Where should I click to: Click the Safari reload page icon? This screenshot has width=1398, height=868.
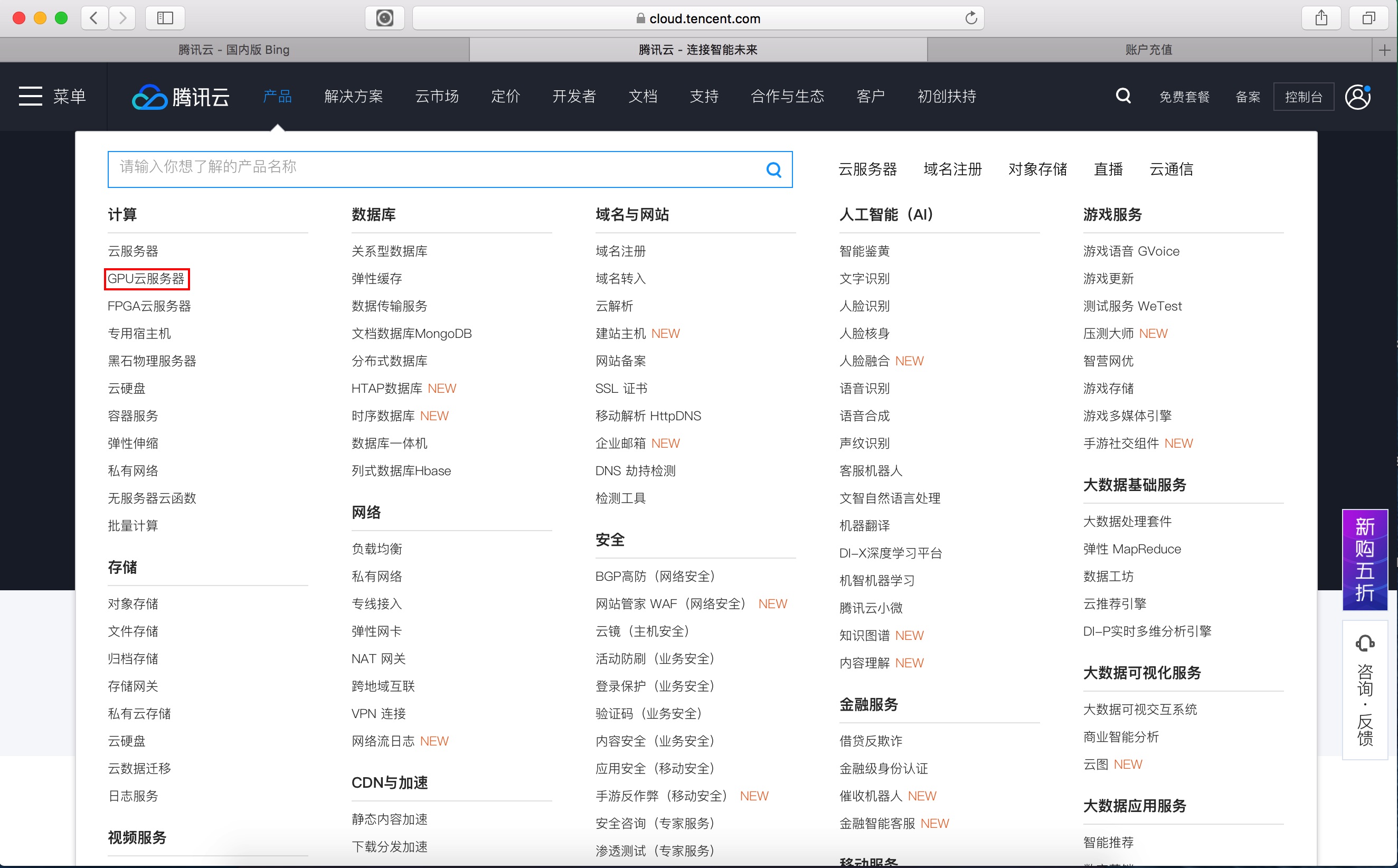[970, 18]
